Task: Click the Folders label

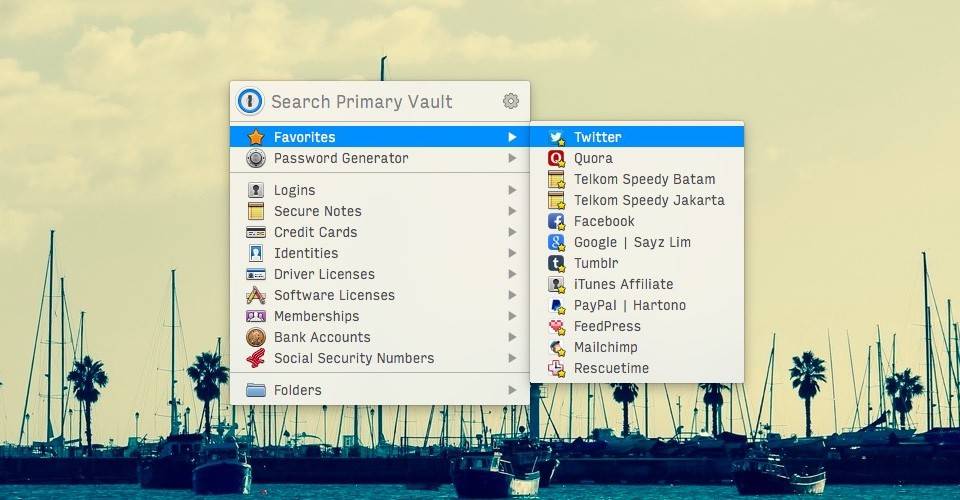Action: coord(298,390)
